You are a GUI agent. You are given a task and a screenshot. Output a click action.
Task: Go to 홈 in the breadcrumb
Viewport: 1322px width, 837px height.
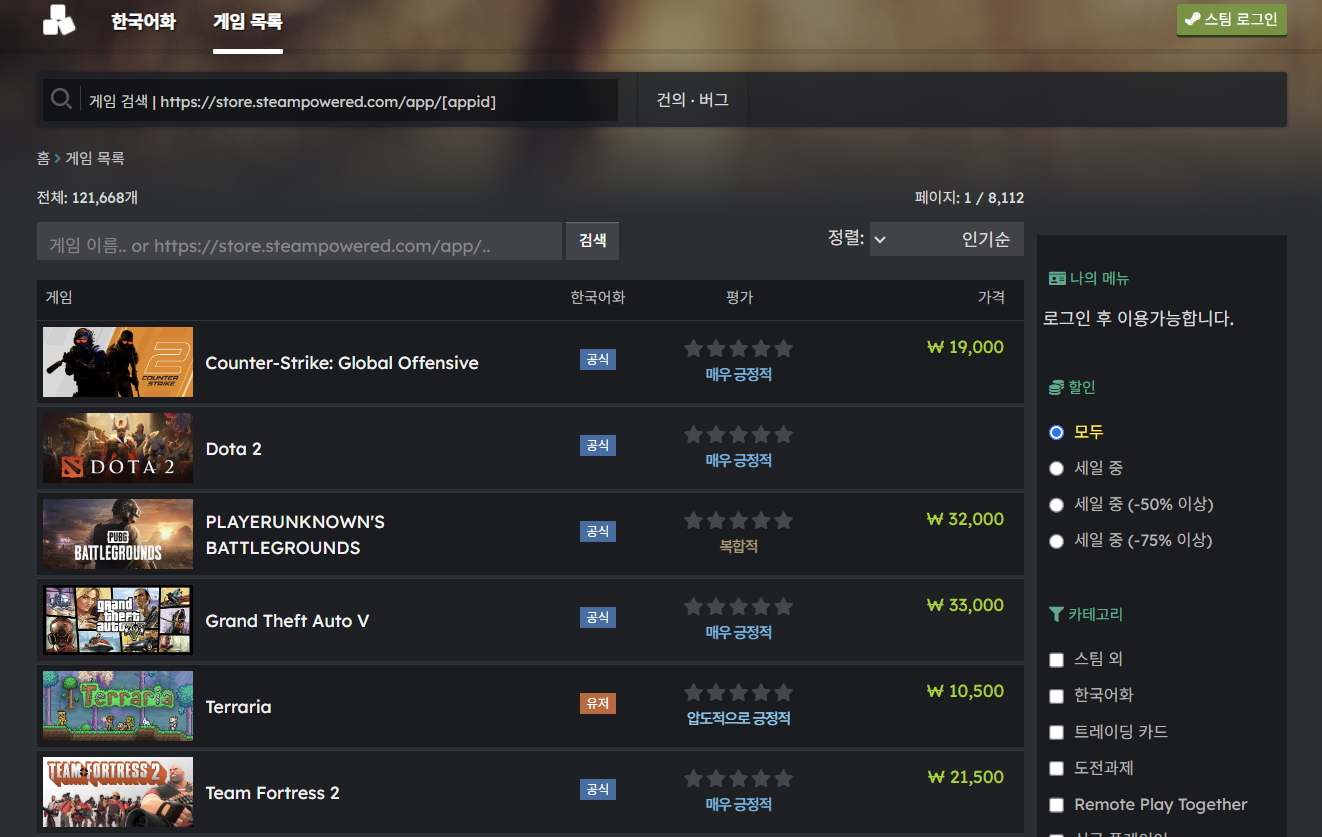[x=43, y=158]
